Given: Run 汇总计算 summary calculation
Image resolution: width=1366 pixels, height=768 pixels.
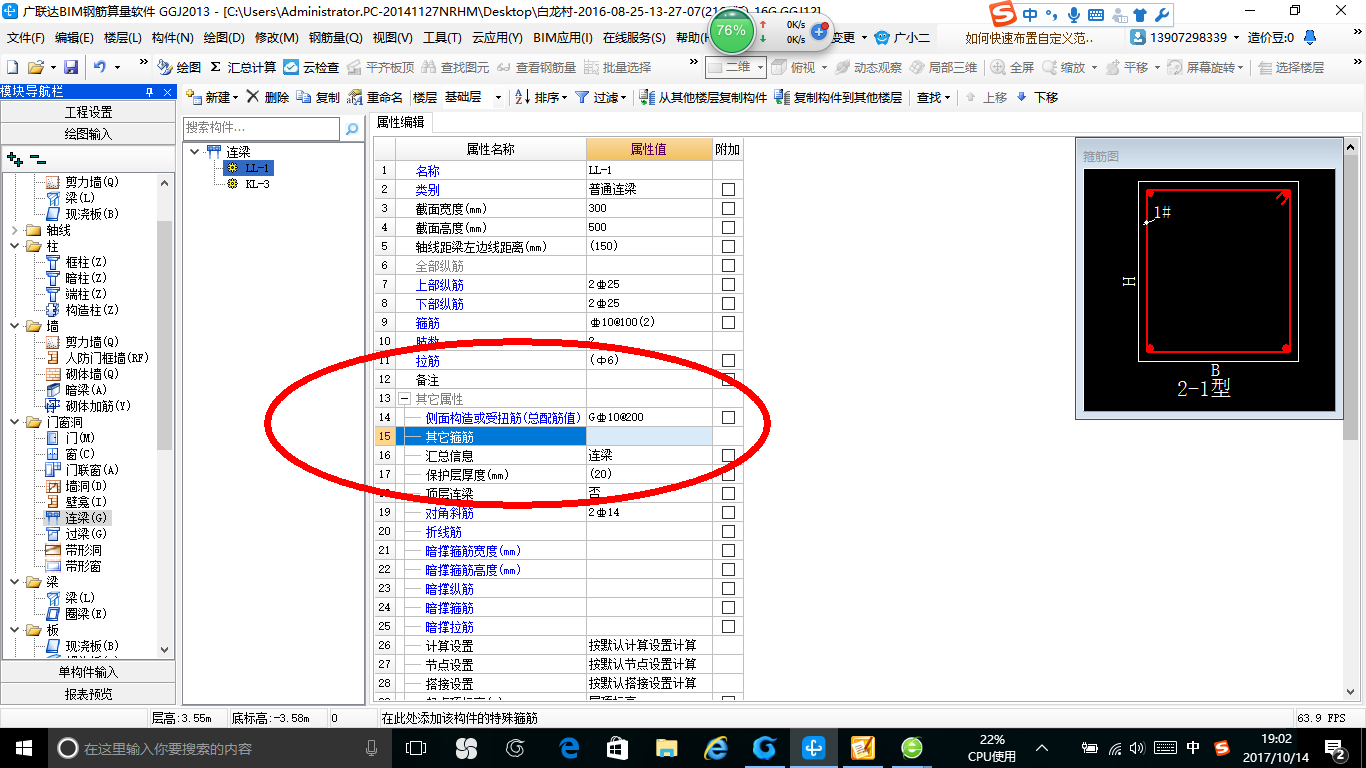Looking at the screenshot, I should pos(243,67).
